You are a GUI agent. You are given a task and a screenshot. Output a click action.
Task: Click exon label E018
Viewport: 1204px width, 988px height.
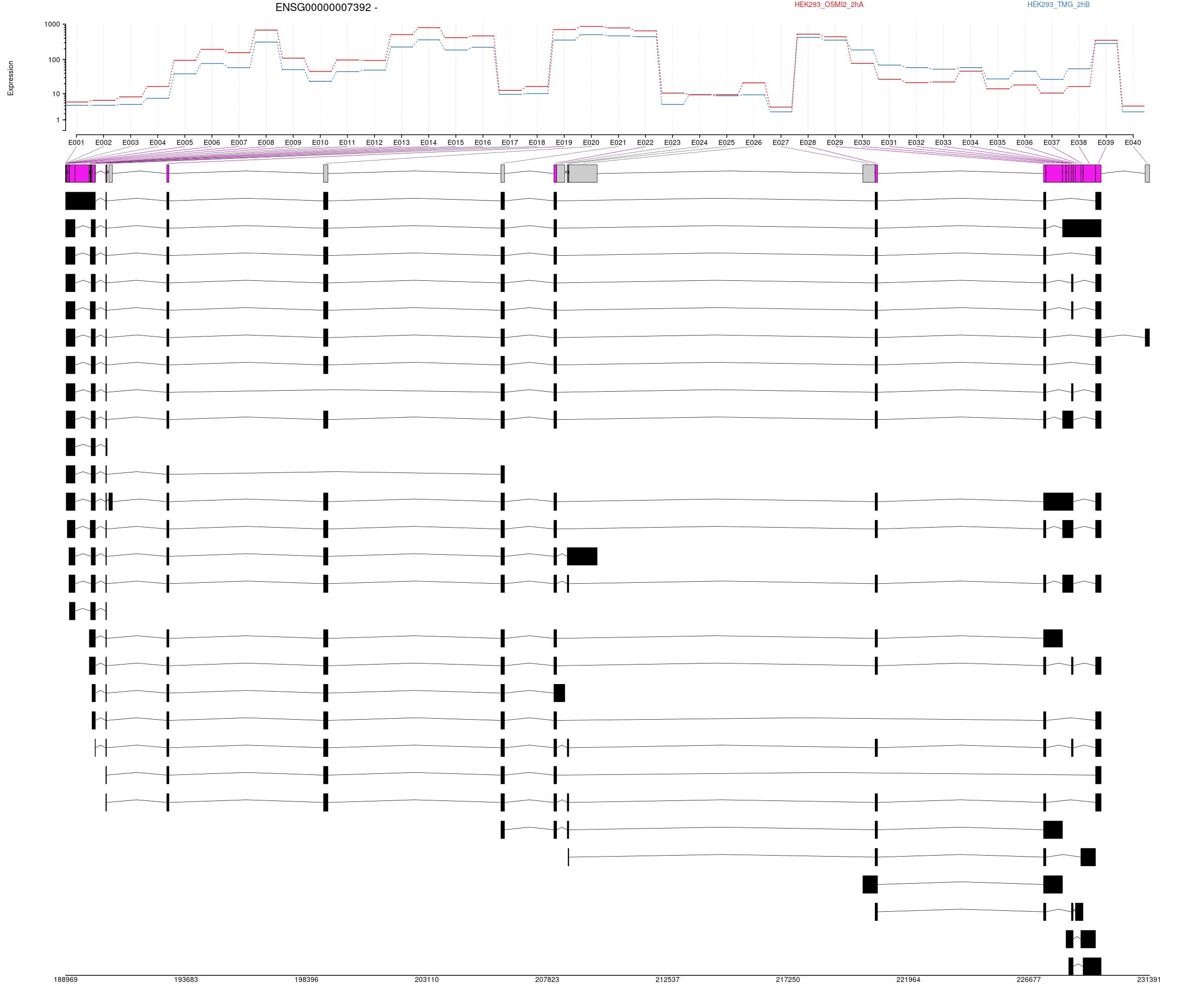pyautogui.click(x=537, y=143)
